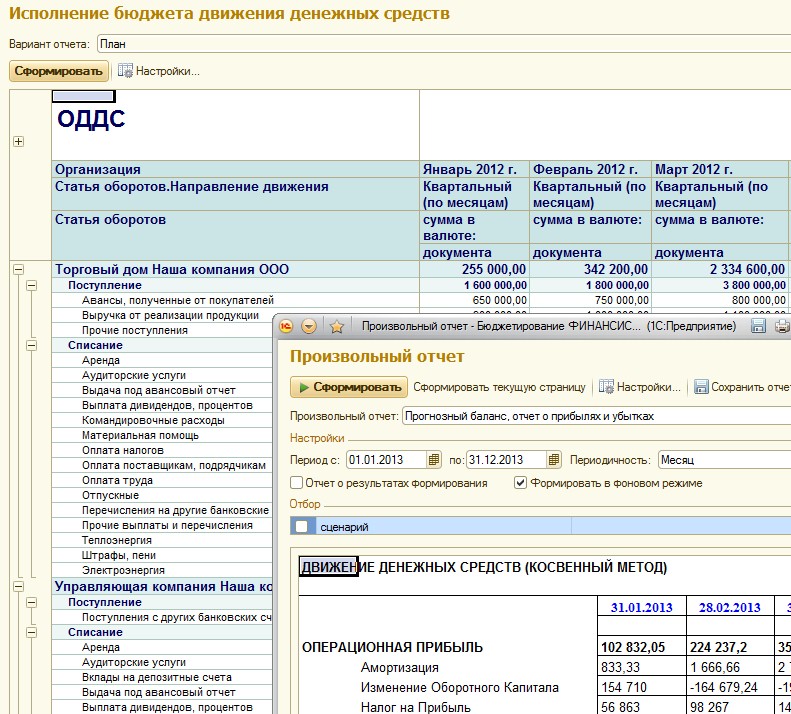This screenshot has width=791, height=714.
Task: Open Настройки in Произвольный отчет window
Action: point(640,387)
